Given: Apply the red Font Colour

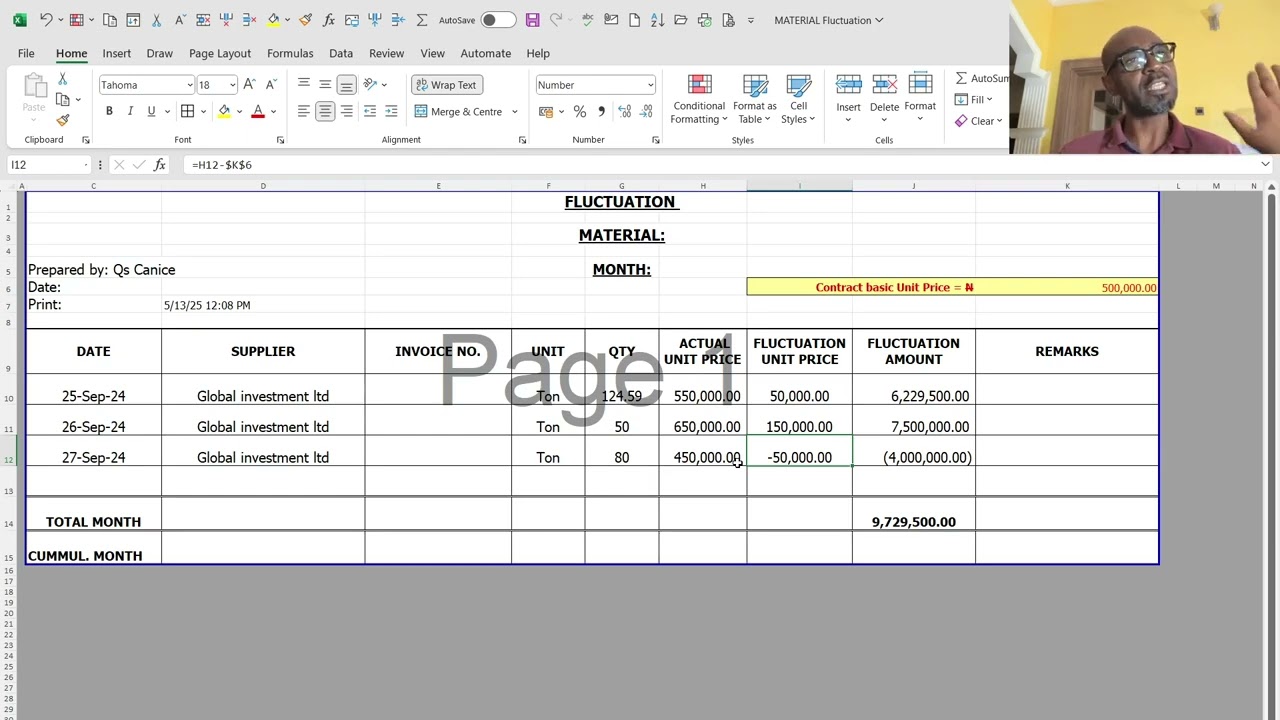Looking at the screenshot, I should coord(258,111).
